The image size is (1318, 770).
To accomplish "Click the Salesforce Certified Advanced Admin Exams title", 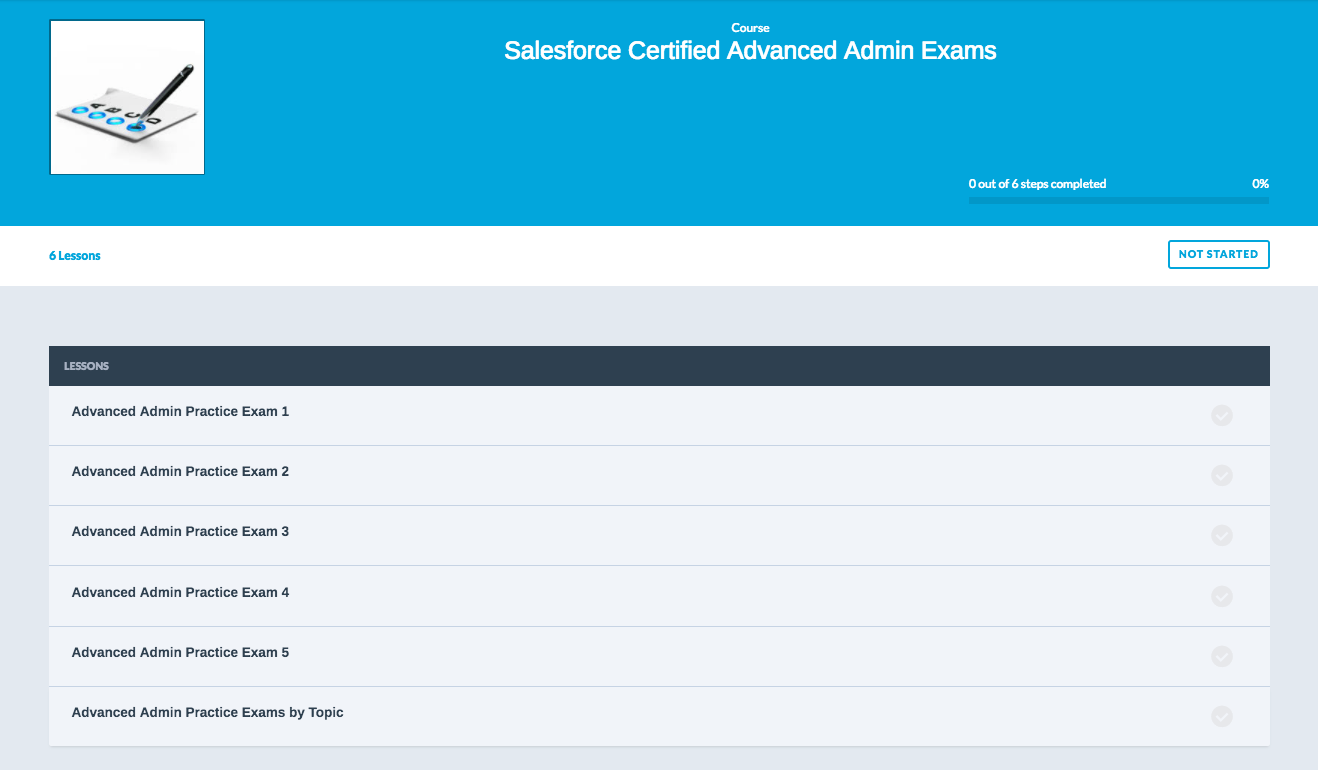I will coord(750,51).
